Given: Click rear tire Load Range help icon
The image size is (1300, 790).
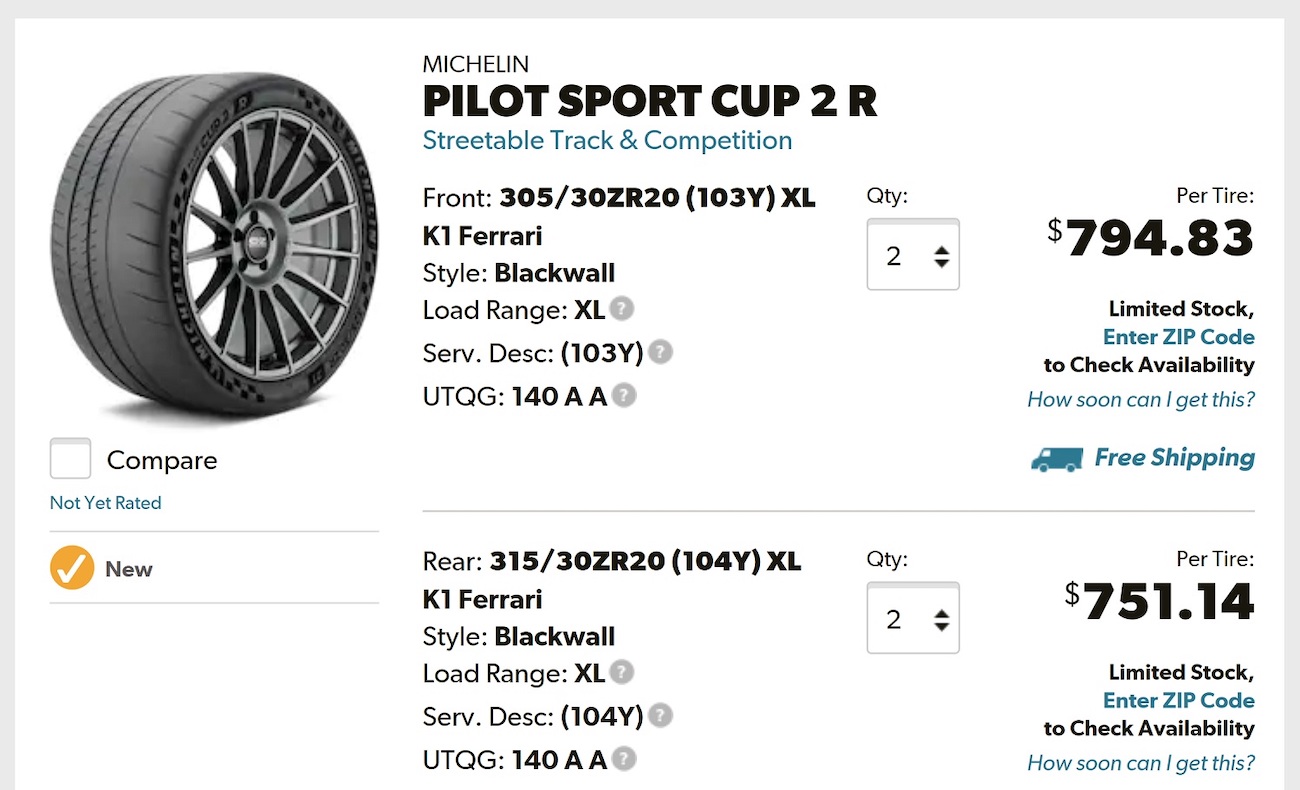Looking at the screenshot, I should (x=622, y=672).
